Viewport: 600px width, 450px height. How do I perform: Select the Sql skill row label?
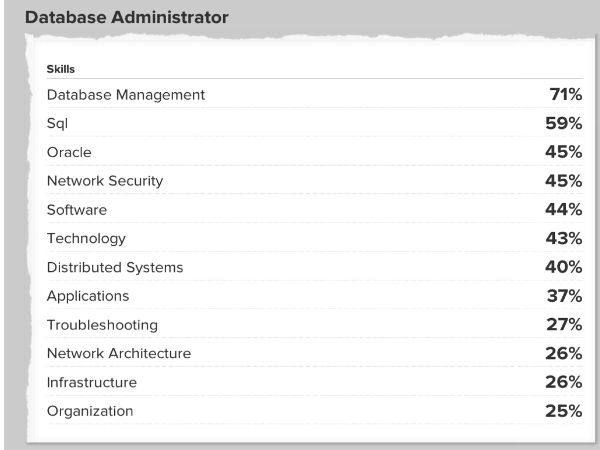(56, 124)
